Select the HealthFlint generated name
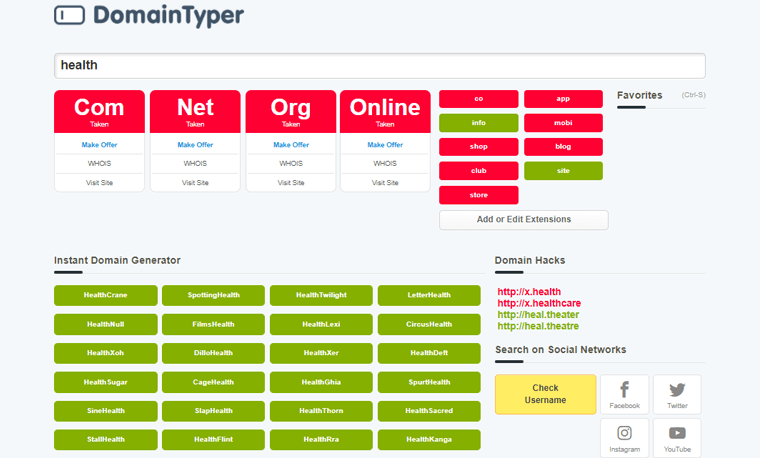760x458 pixels. [213, 439]
